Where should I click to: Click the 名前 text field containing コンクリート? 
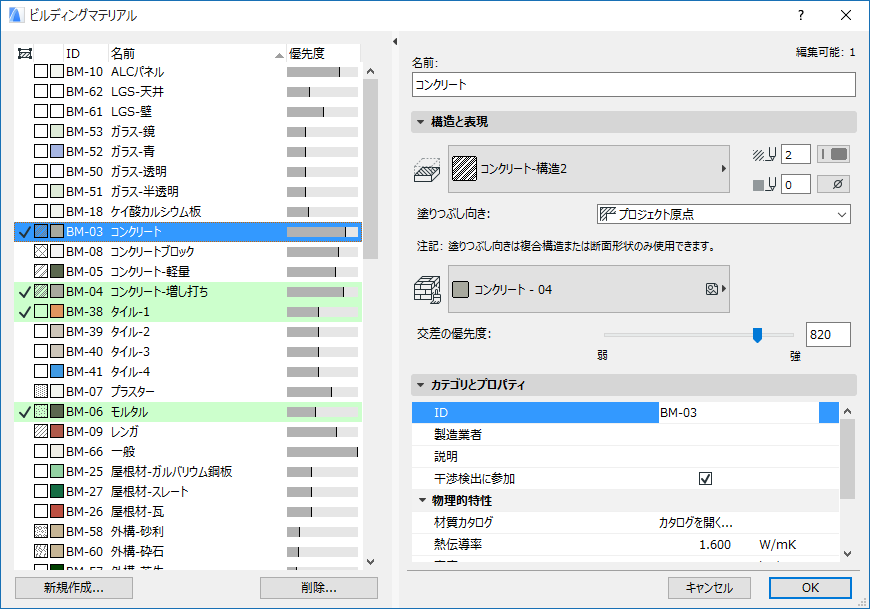coord(634,84)
